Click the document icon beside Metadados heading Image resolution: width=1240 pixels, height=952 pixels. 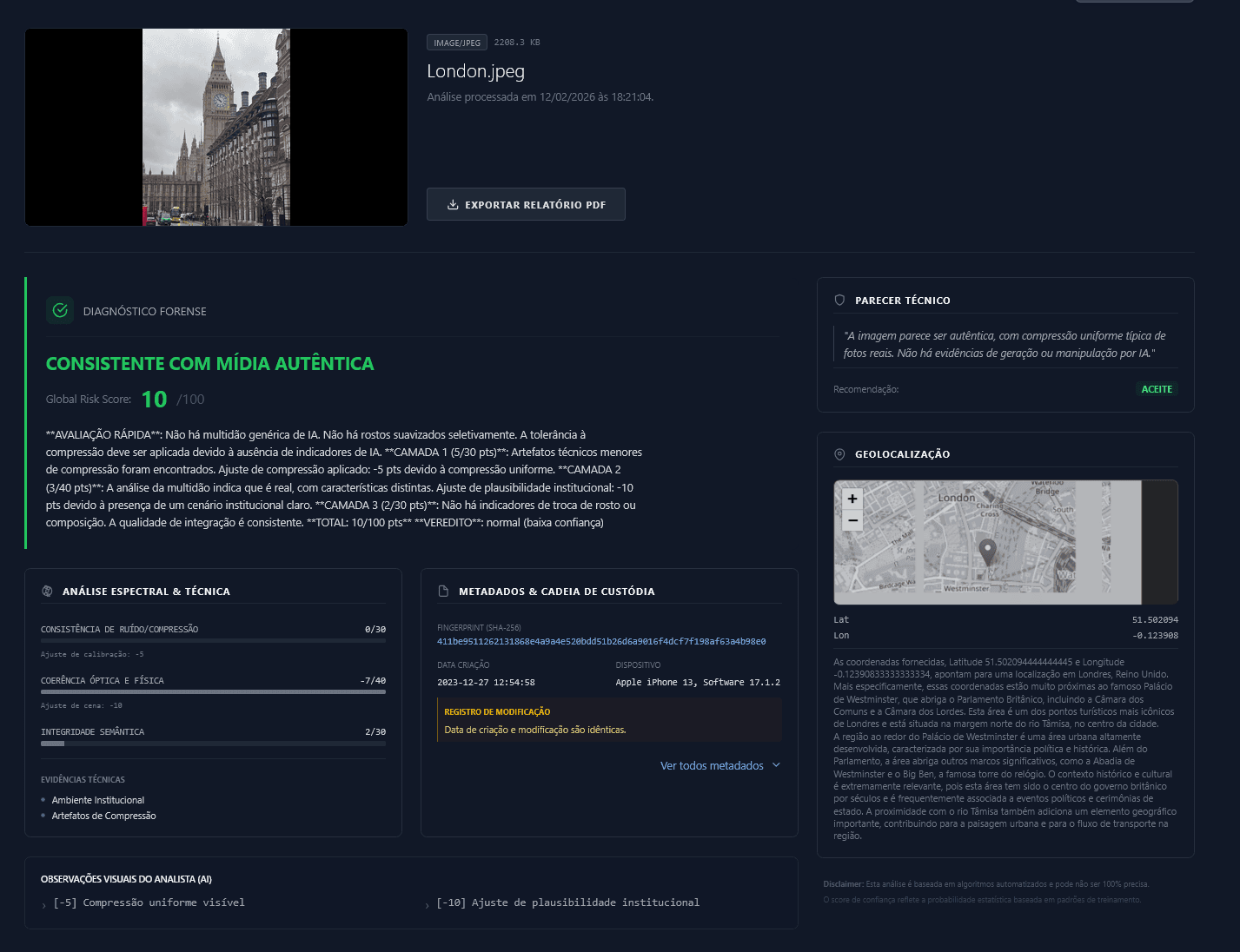443,591
